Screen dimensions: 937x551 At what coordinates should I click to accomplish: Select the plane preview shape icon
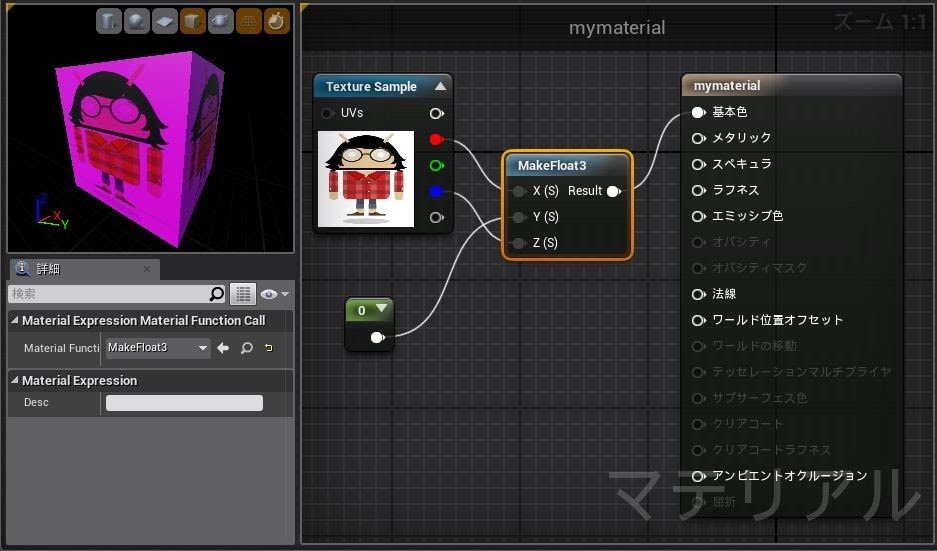pyautogui.click(x=165, y=21)
